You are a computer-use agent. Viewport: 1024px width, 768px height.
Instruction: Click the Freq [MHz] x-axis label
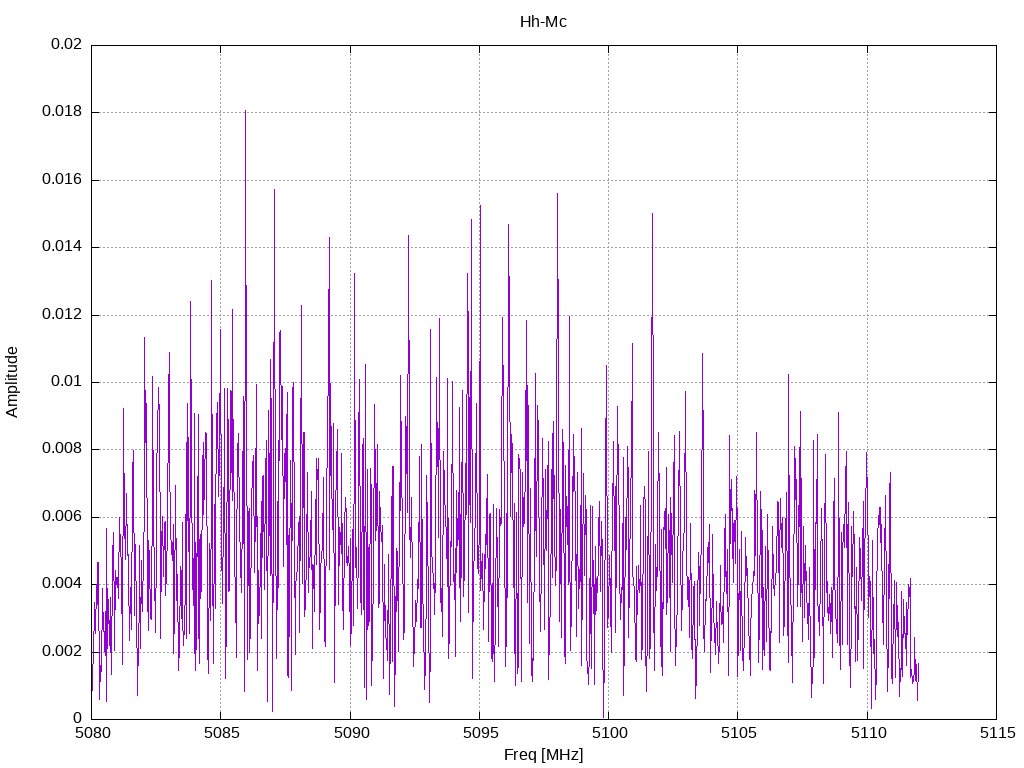(543, 755)
